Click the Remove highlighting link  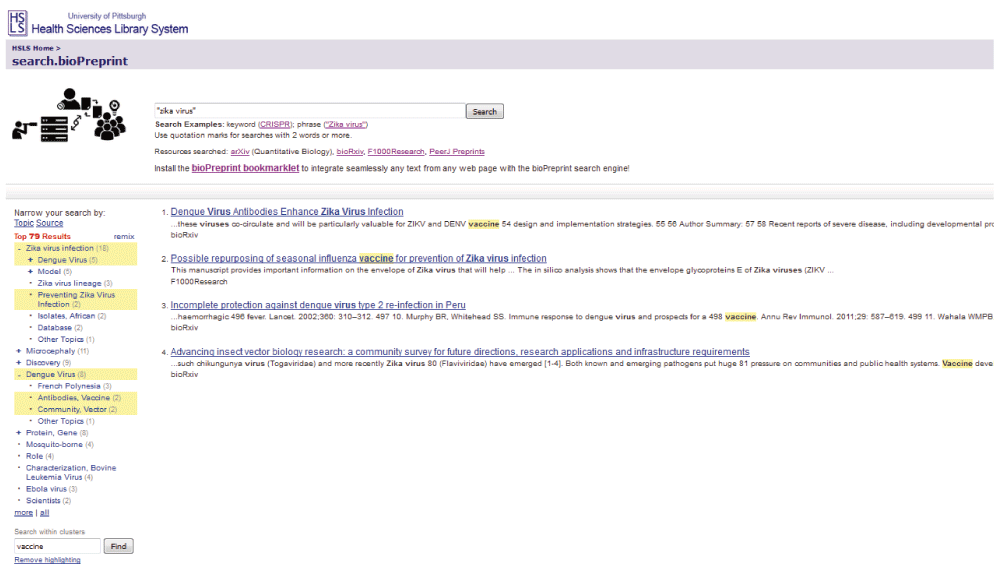(x=47, y=560)
